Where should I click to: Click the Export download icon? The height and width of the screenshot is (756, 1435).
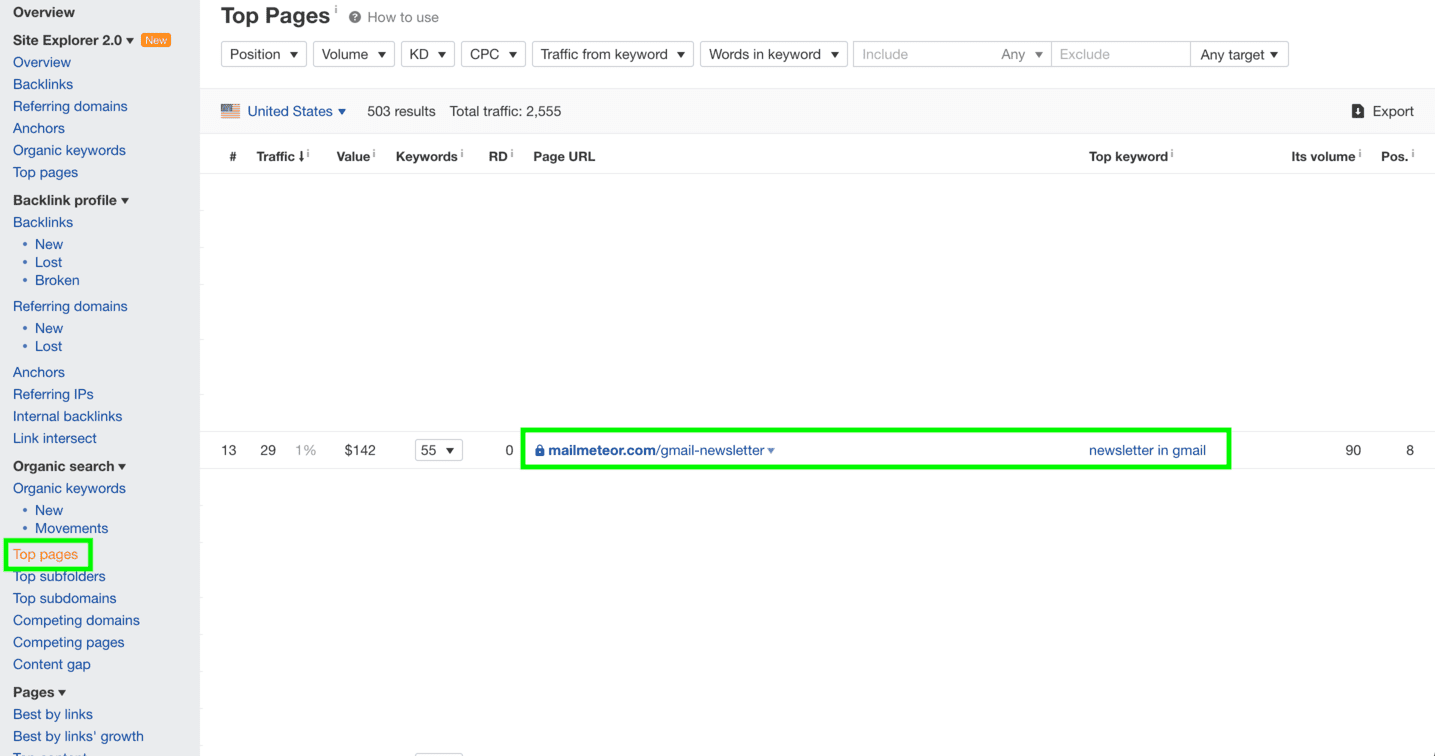click(1358, 111)
